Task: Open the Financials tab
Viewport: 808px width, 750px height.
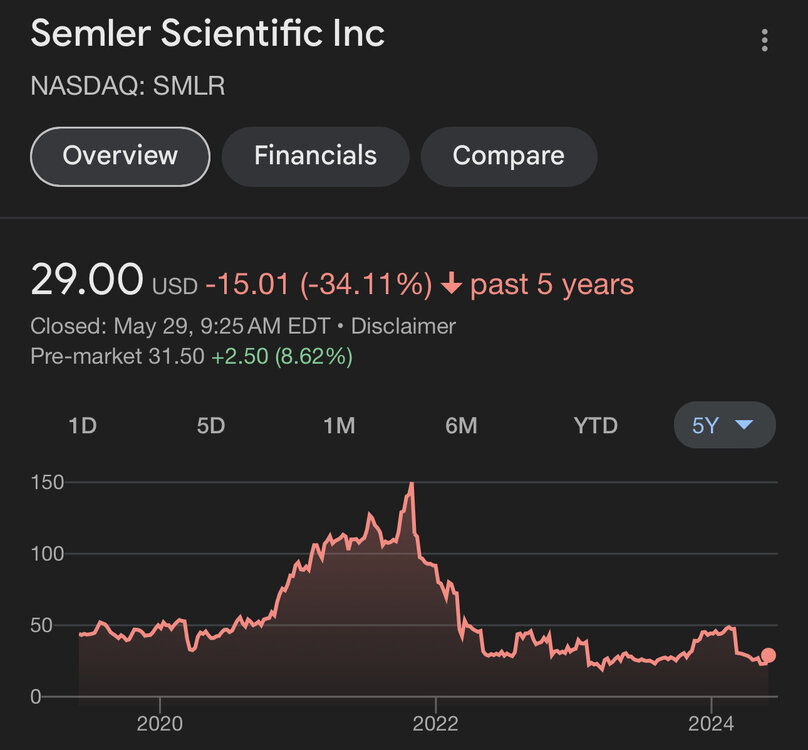Action: coord(315,156)
